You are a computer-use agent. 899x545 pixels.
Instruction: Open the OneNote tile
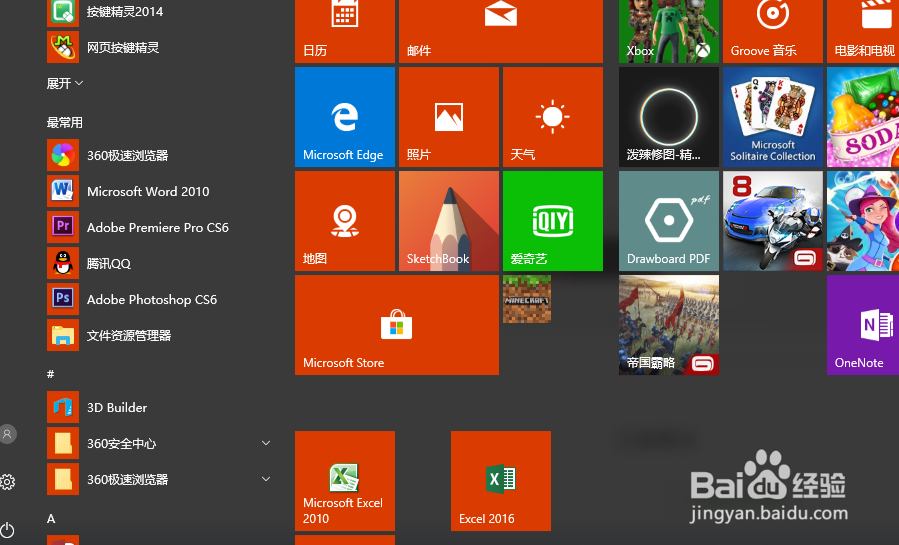click(863, 325)
